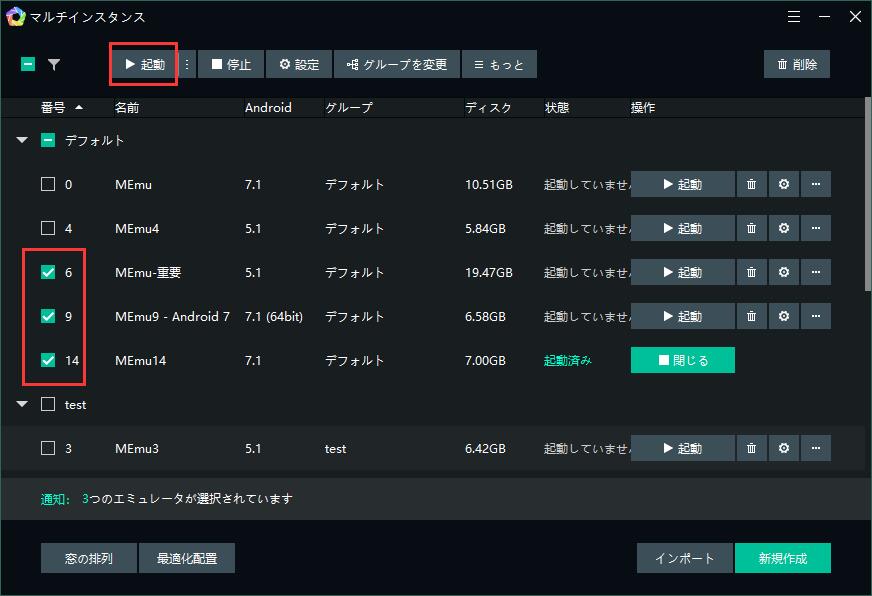Click the filter icon in the toolbar
Viewport: 872px width, 596px height.
point(55,63)
